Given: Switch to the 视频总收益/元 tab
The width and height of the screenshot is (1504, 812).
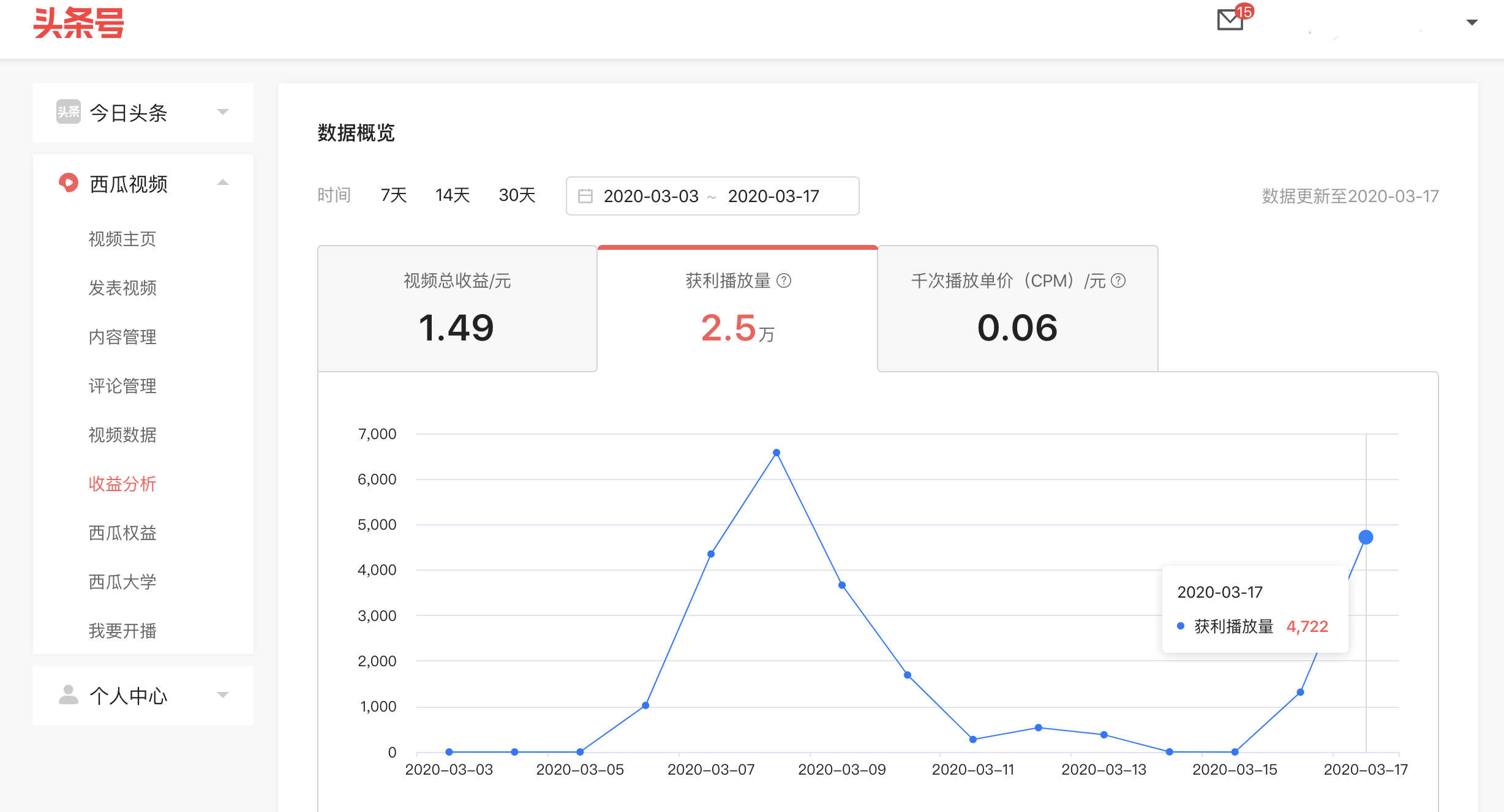Looking at the screenshot, I should [457, 309].
